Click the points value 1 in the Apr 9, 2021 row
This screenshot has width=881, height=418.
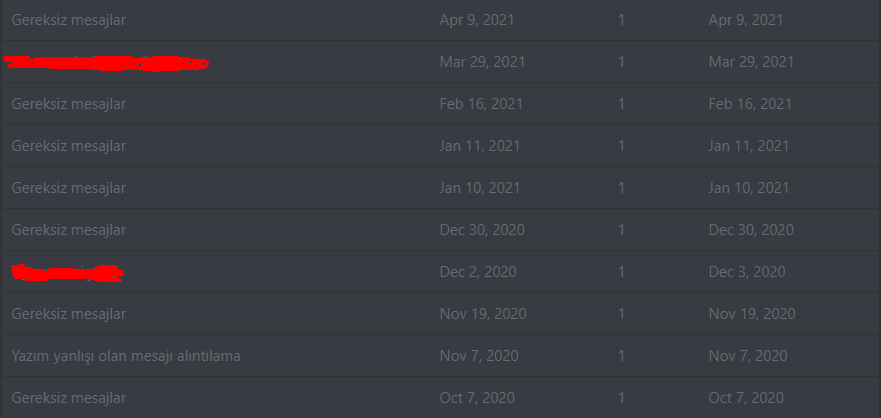tap(622, 20)
